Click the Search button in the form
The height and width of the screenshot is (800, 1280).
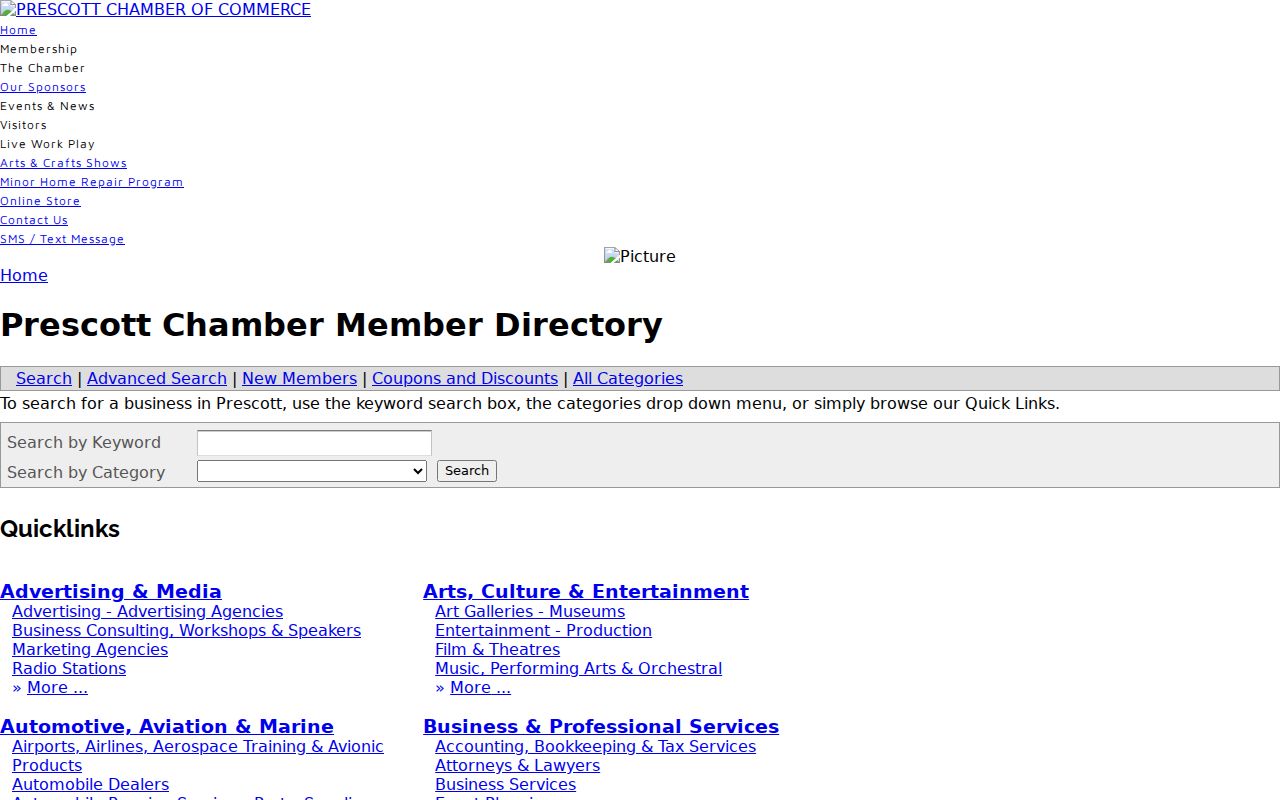pyautogui.click(x=467, y=471)
